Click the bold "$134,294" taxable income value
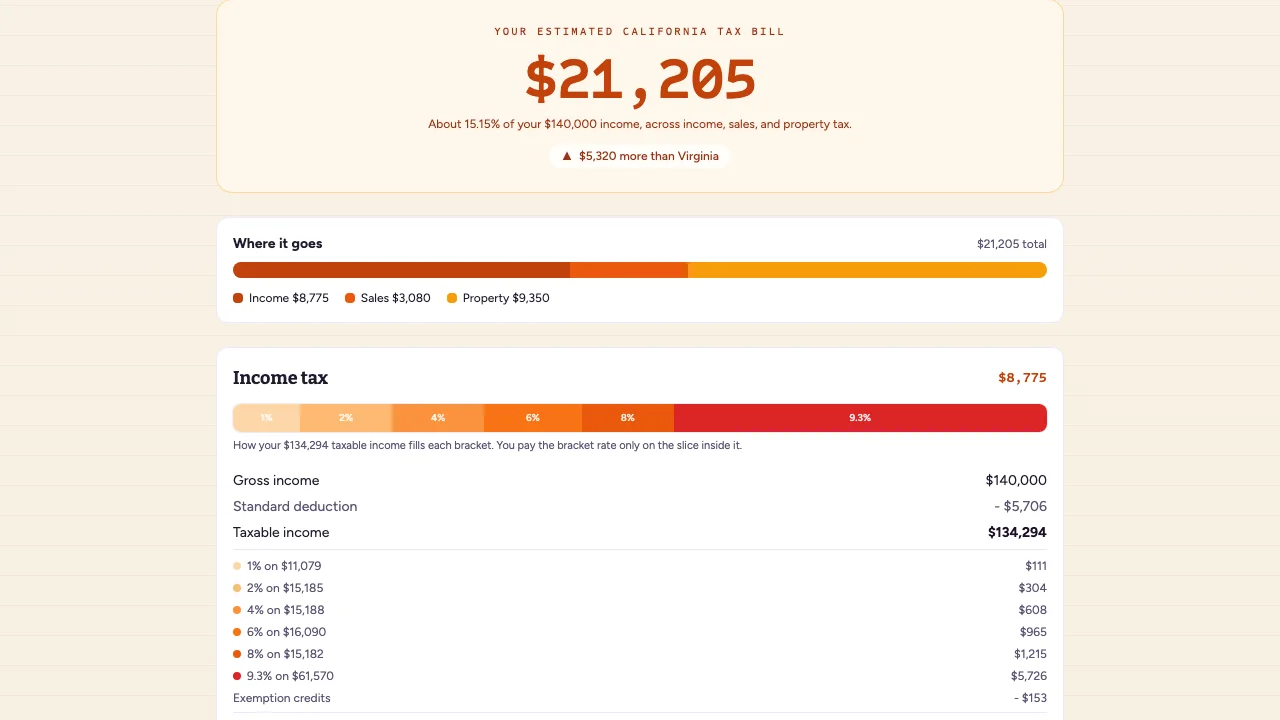 click(1017, 533)
